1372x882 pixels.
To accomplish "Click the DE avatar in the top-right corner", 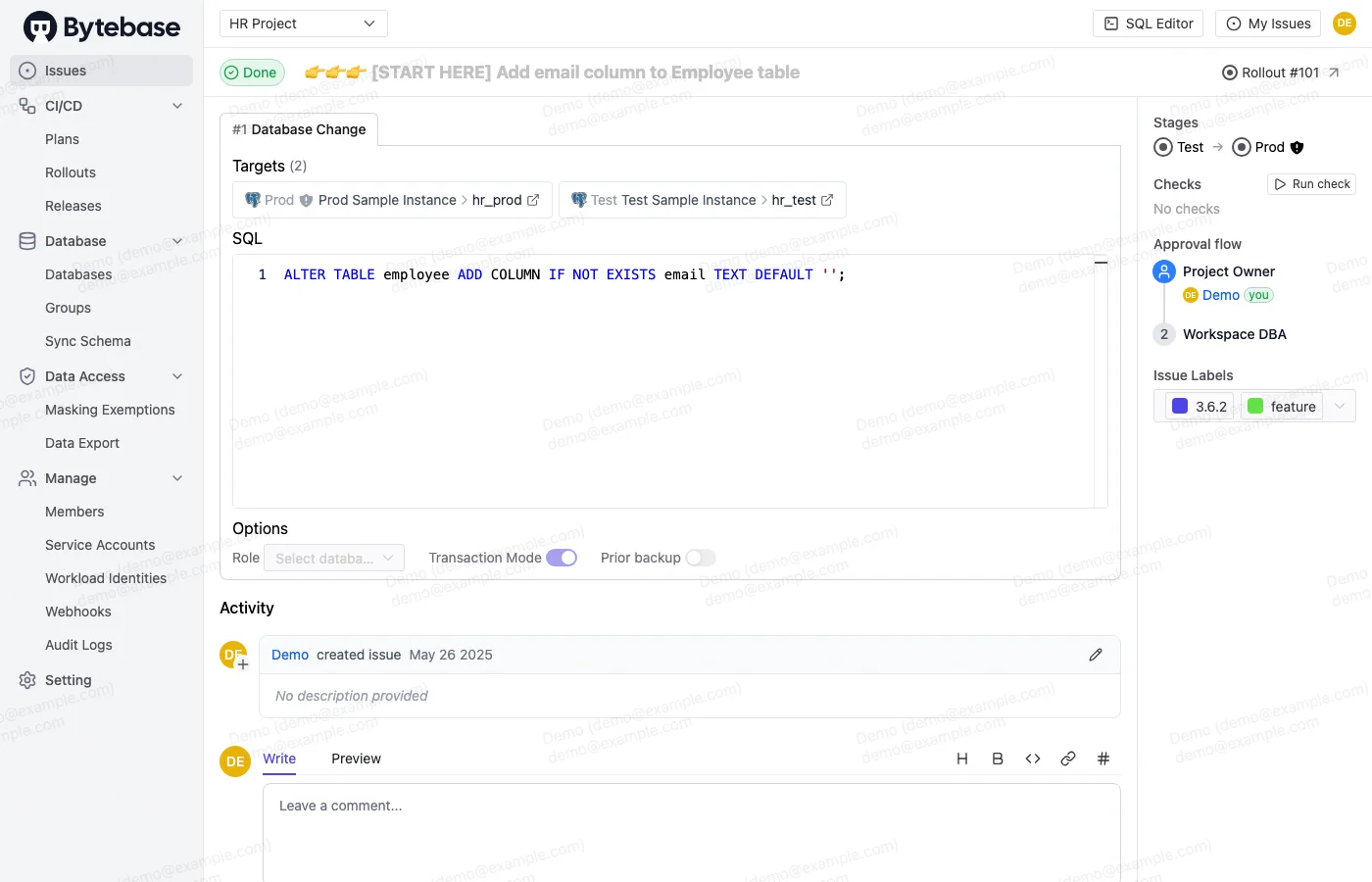I will point(1344,23).
